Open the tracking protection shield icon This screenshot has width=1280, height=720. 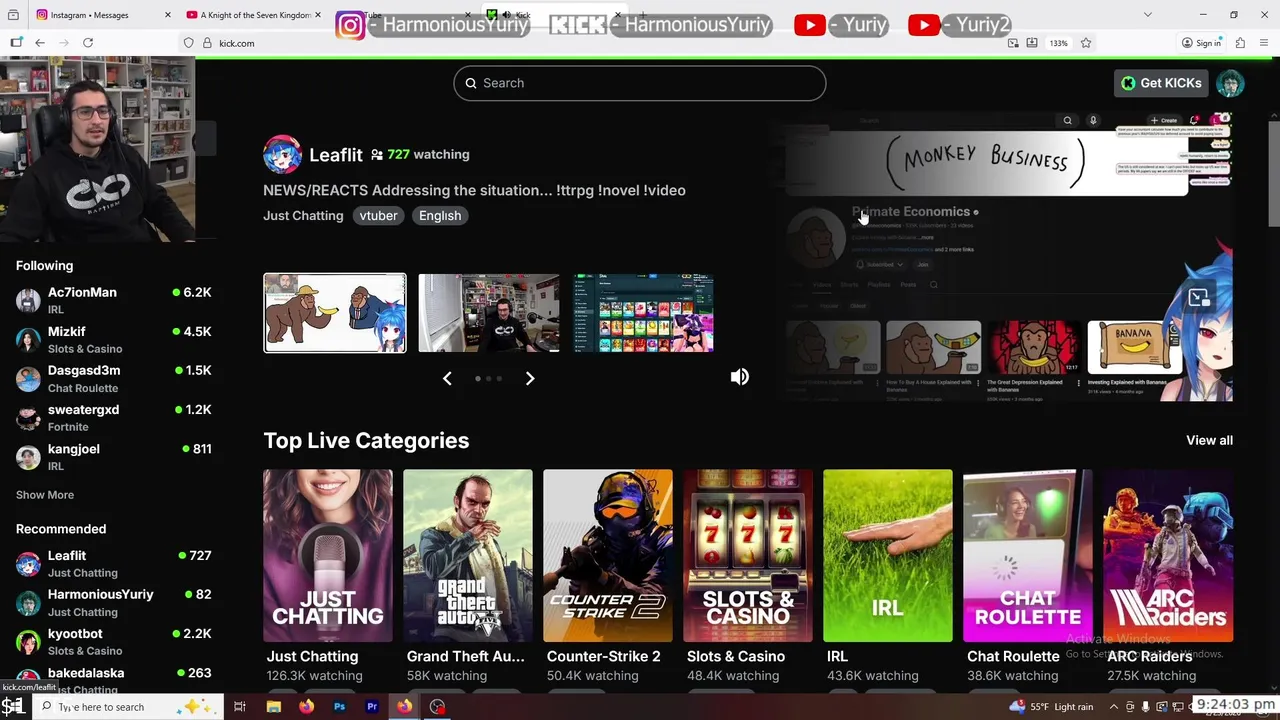[188, 43]
